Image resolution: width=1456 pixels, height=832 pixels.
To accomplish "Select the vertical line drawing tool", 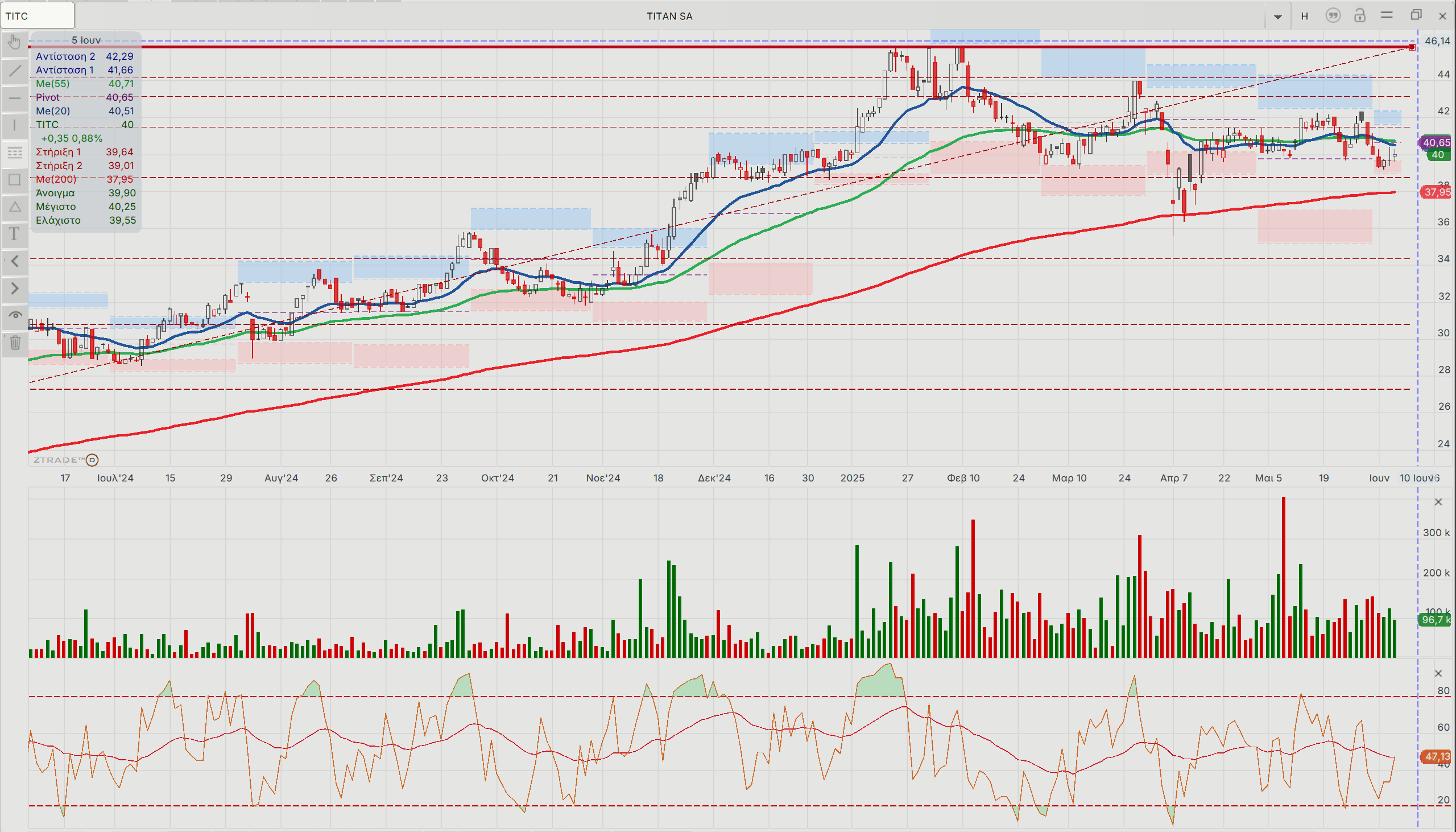I will 15,125.
